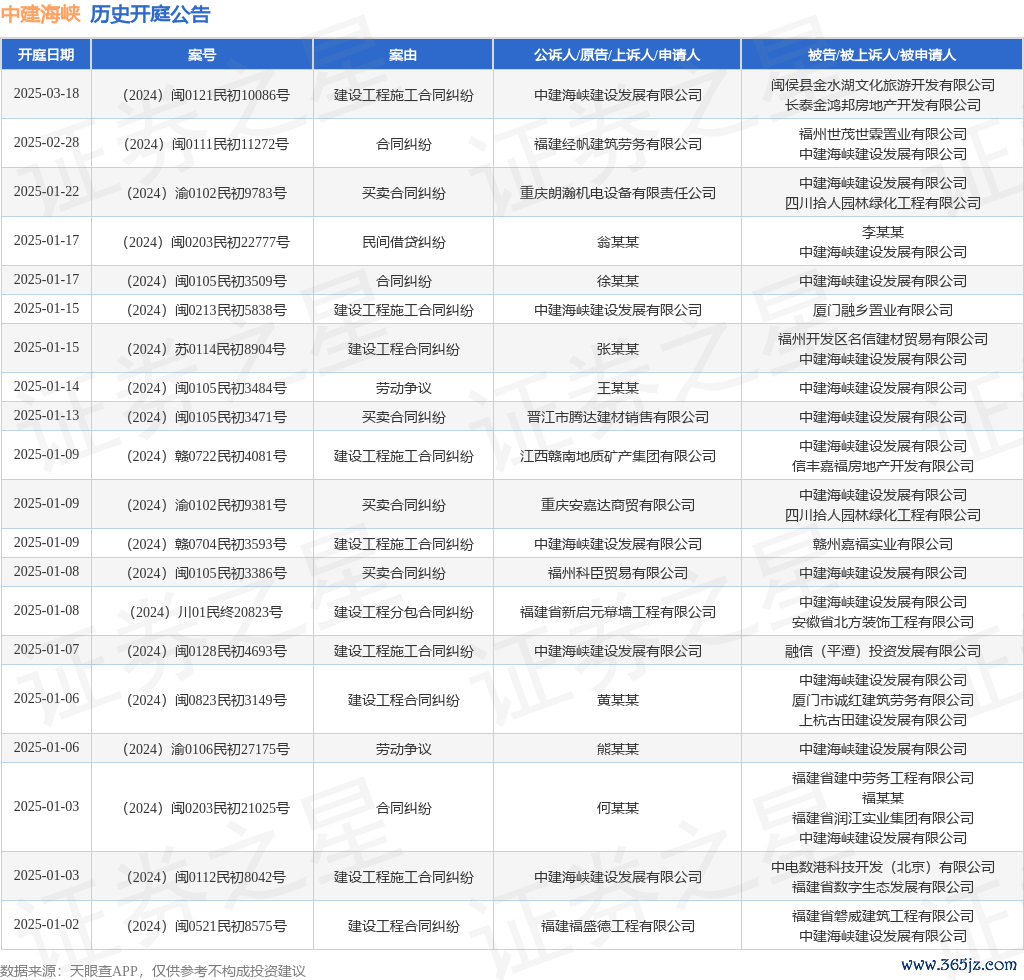Click plaintiff 福建经帆建筑劳务有限公司

pos(618,144)
